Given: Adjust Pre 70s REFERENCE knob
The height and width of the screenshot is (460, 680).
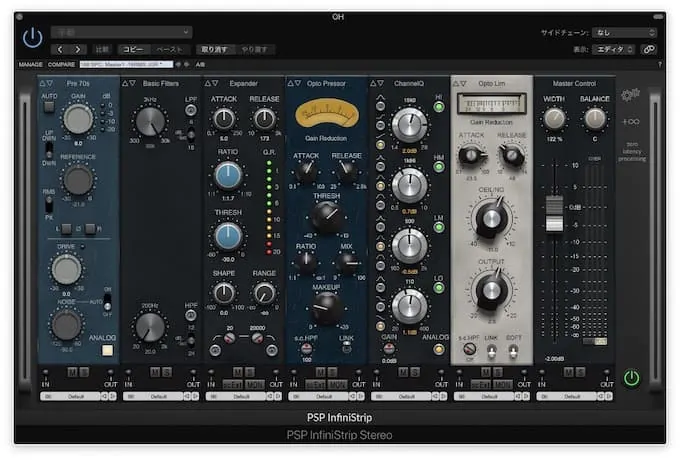Looking at the screenshot, I should click(78, 180).
